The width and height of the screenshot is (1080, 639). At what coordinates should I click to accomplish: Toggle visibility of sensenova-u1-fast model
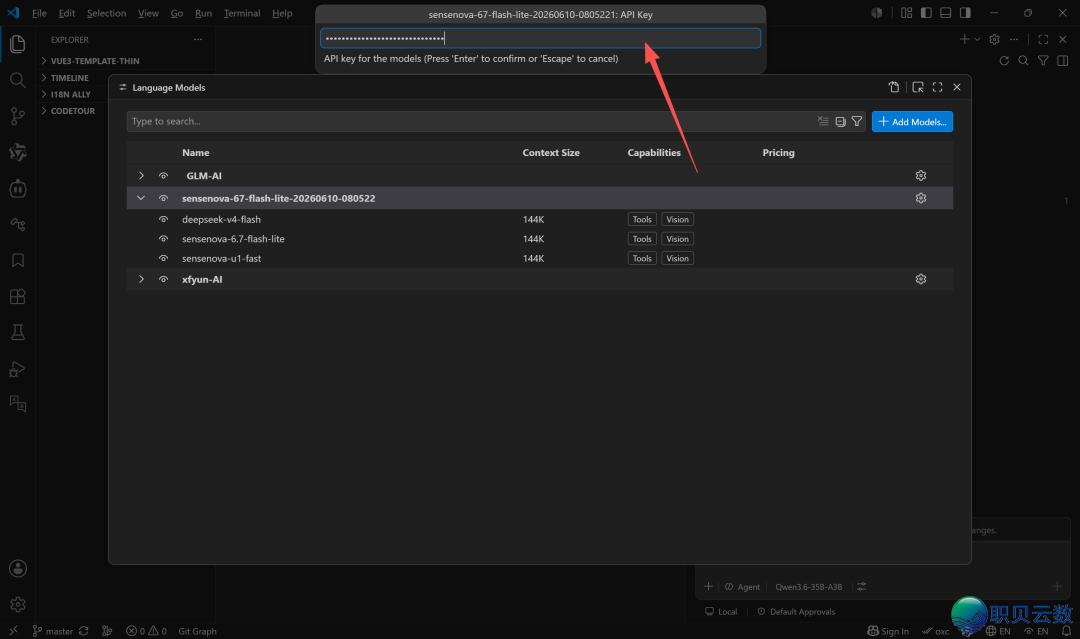[163, 259]
